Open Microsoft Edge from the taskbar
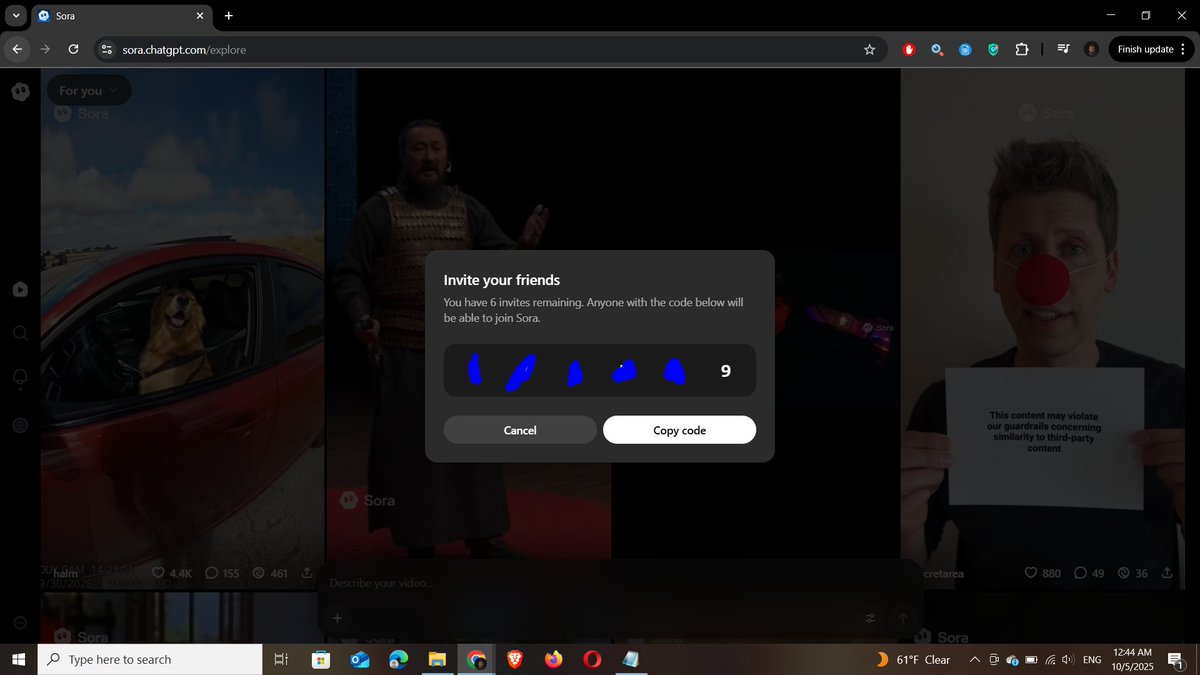Image resolution: width=1200 pixels, height=675 pixels. [398, 659]
